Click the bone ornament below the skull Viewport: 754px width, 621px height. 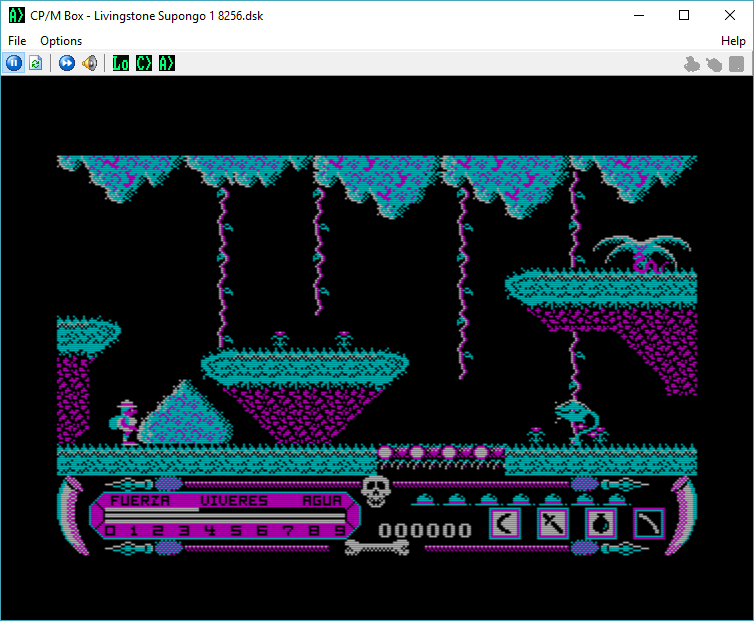pyautogui.click(x=377, y=547)
